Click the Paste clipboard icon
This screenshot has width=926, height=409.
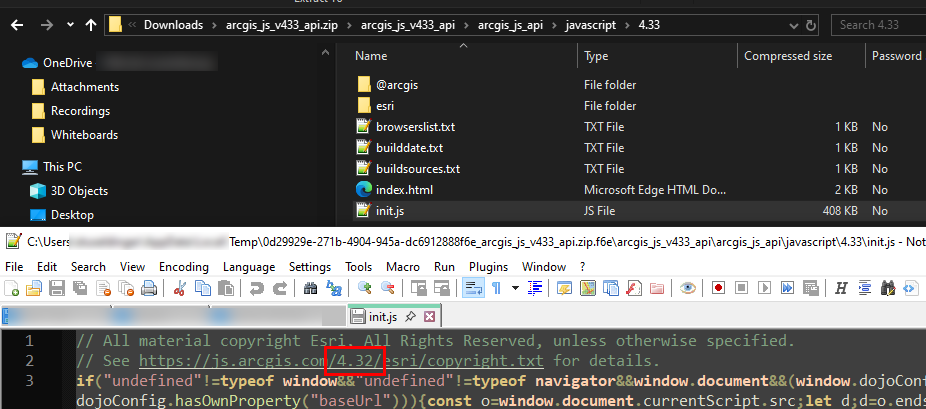(226, 288)
